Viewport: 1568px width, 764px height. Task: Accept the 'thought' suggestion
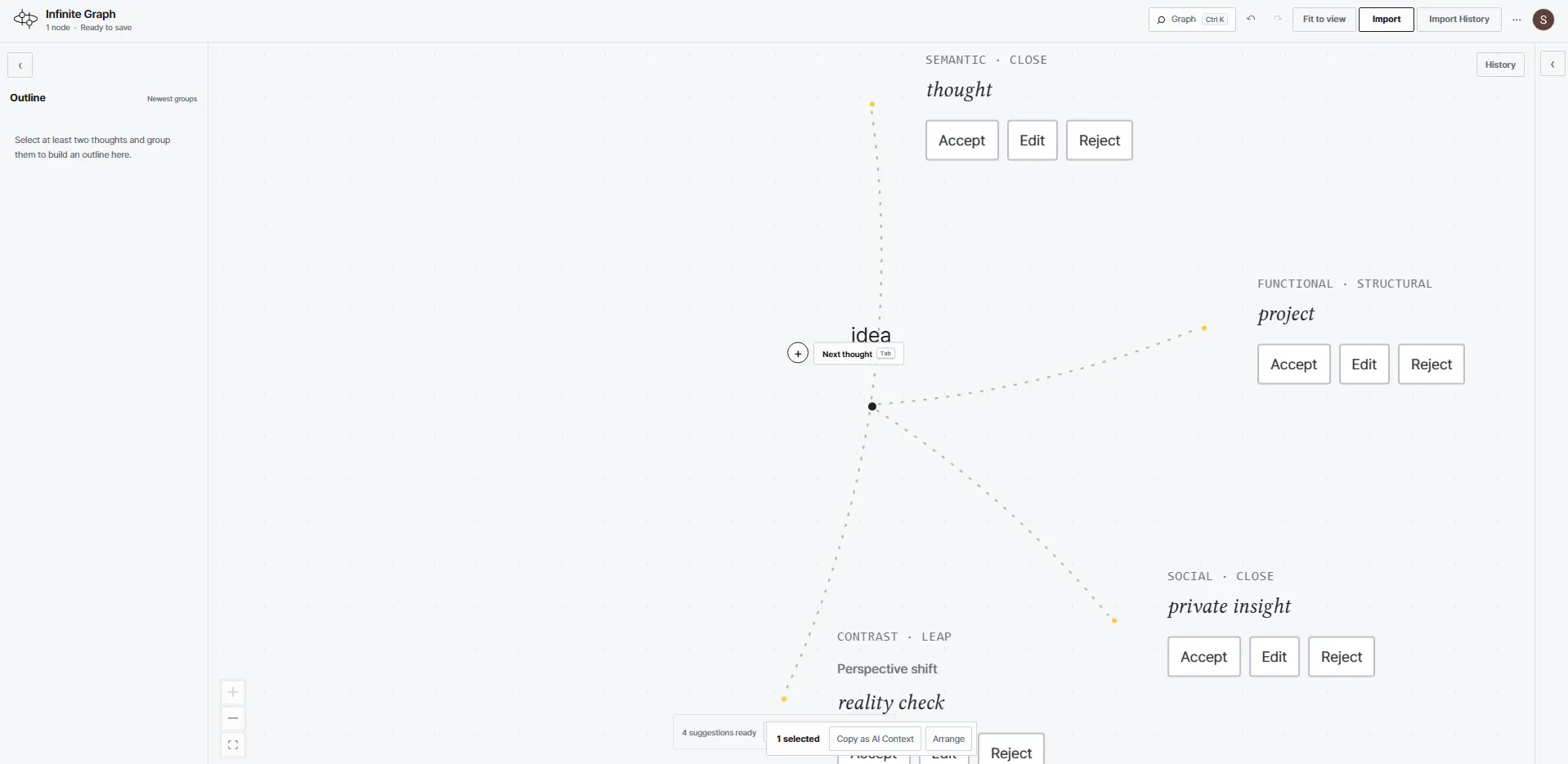coord(962,141)
